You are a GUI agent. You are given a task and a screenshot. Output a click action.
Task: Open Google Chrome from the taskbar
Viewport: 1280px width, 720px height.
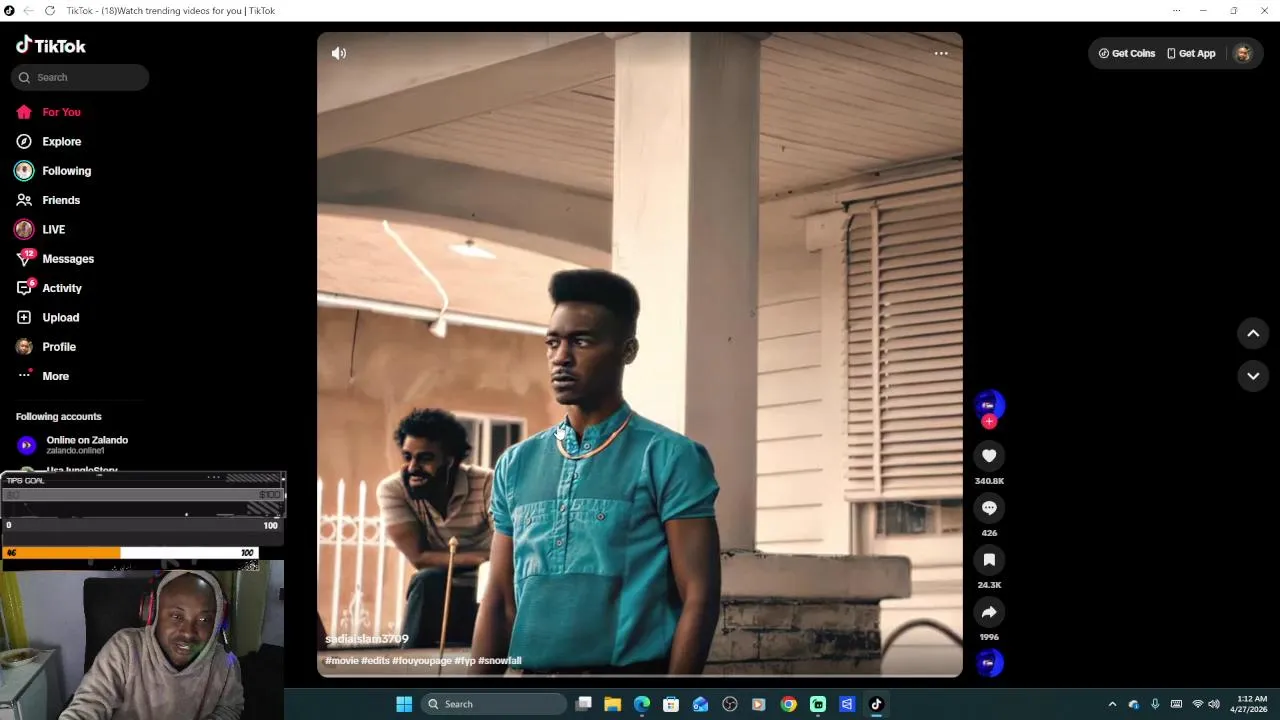click(789, 704)
